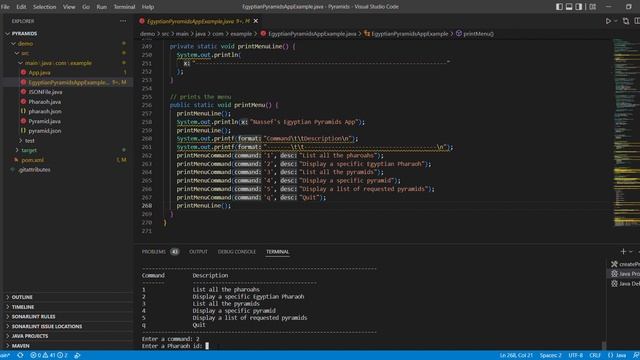This screenshot has height=360, width=640.
Task: Run Java with the play icon
Action: [608, 21]
